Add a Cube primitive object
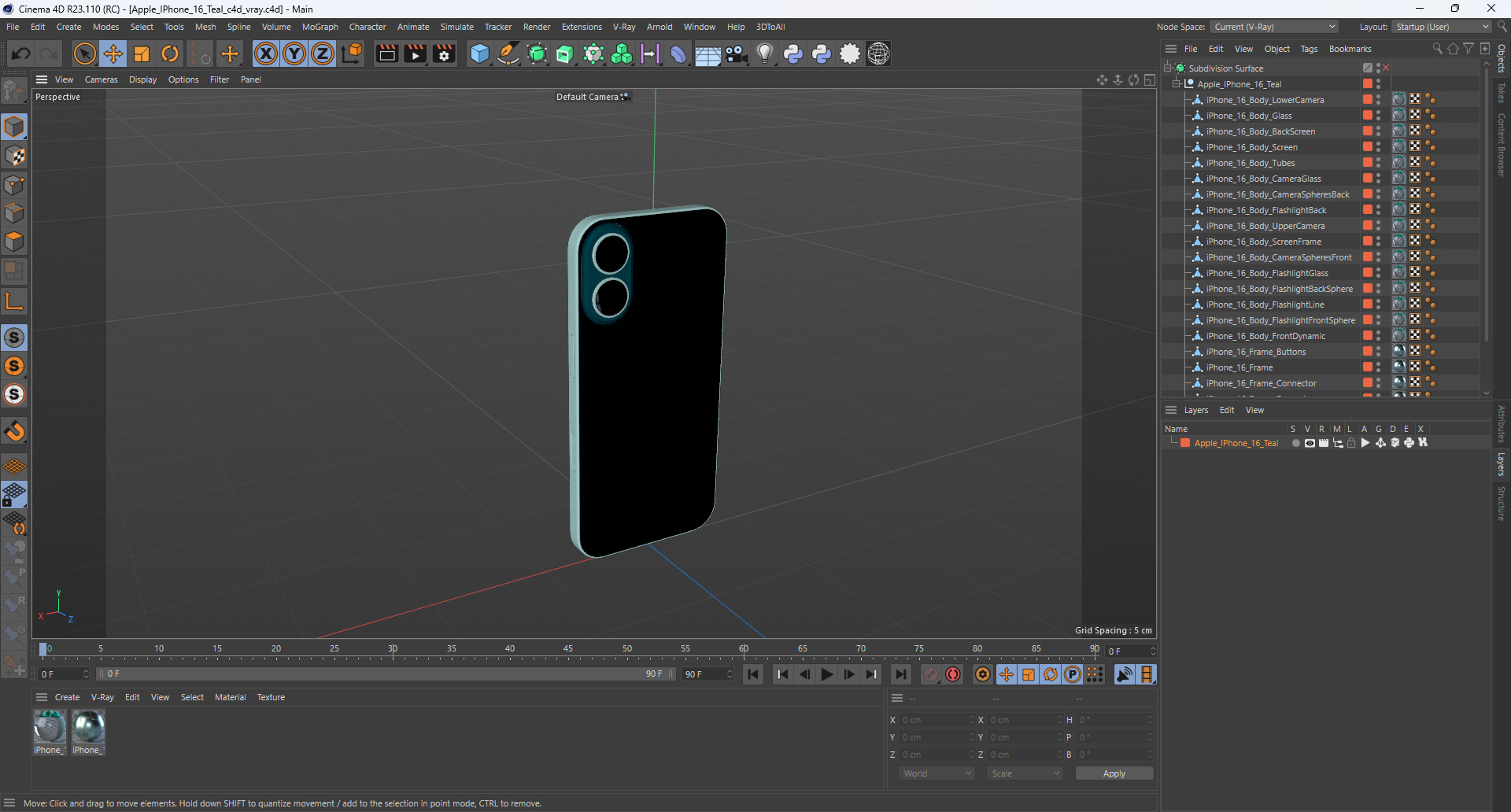The width and height of the screenshot is (1511, 812). pos(479,54)
